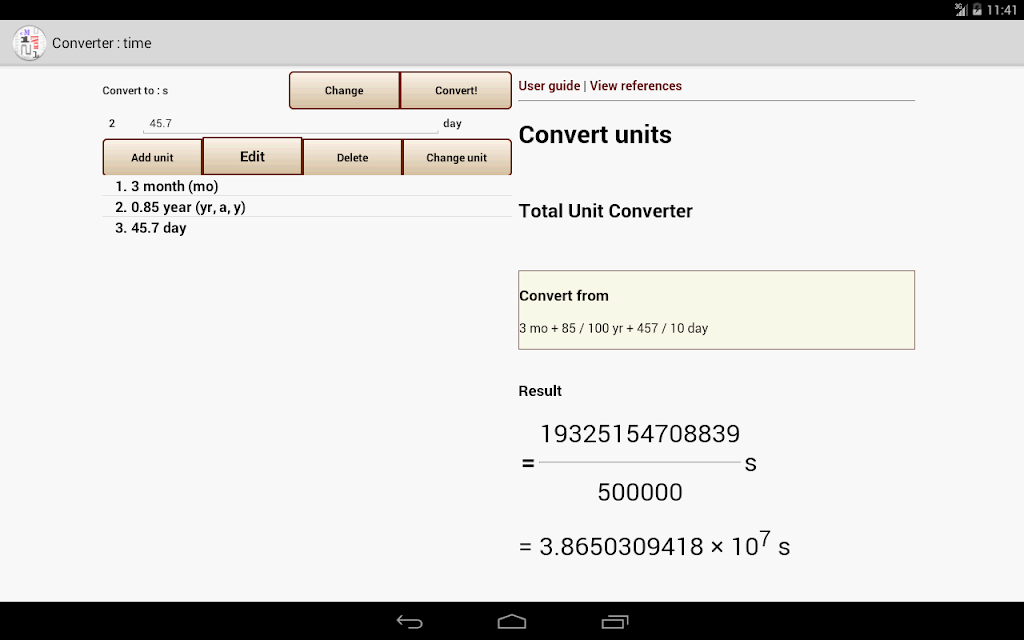
Task: Click the Delete button
Action: tap(353, 157)
